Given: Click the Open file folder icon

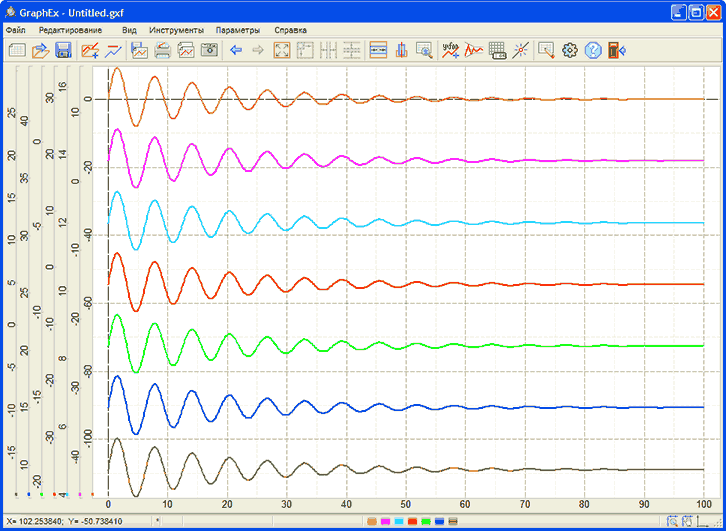Looking at the screenshot, I should point(39,50).
